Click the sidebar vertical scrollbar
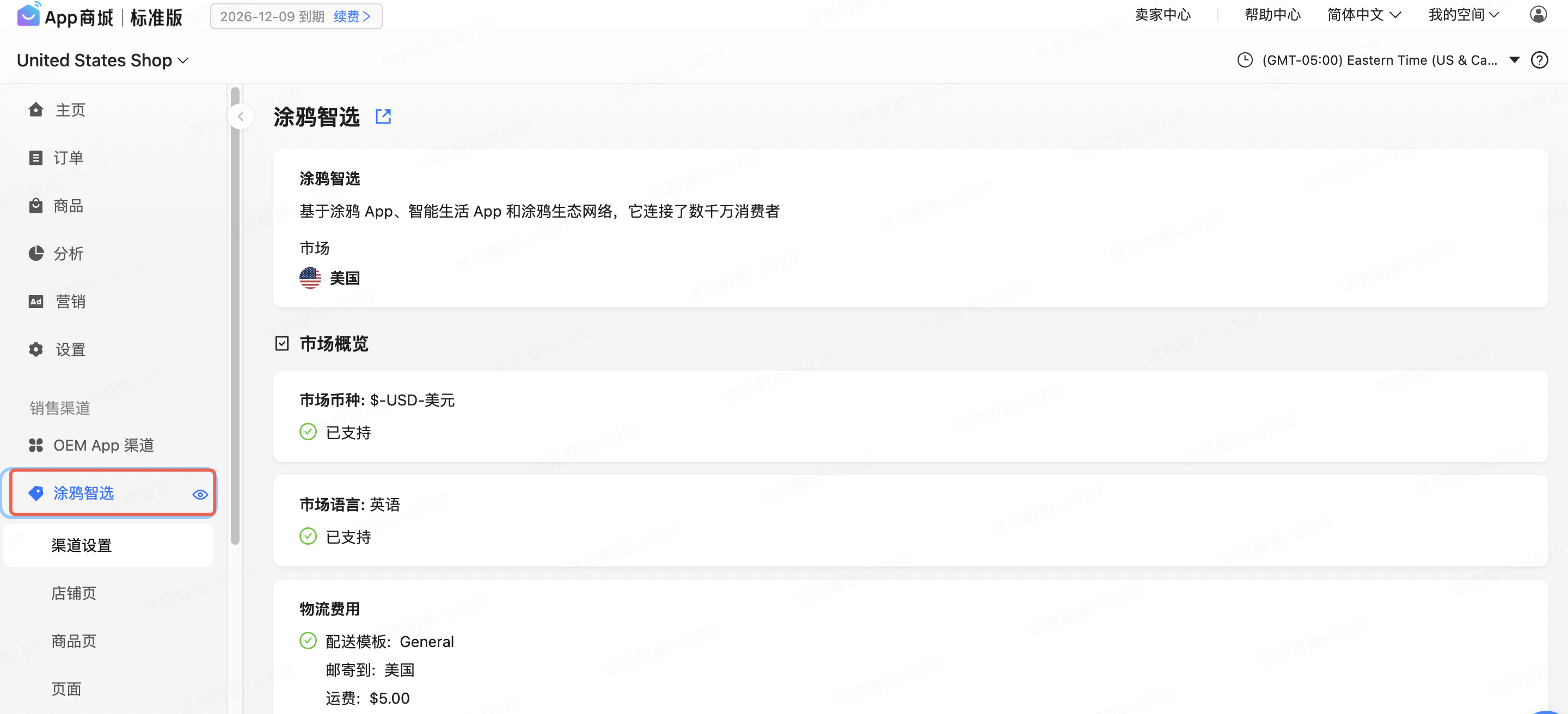The image size is (1568, 714). pos(235,316)
